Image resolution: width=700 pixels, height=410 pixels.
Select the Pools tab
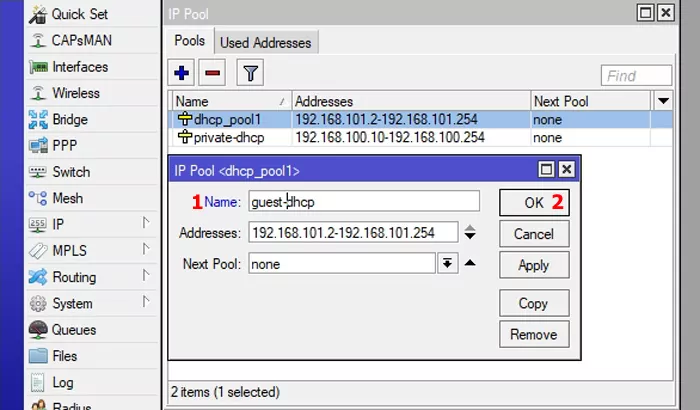(x=190, y=42)
